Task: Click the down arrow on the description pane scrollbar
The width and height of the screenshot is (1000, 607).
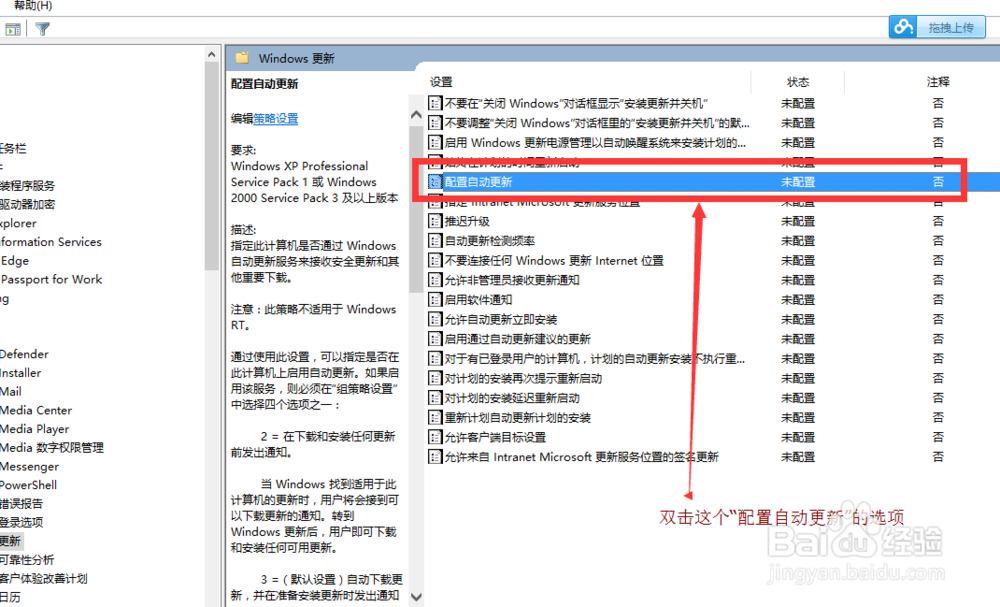Action: [x=415, y=595]
